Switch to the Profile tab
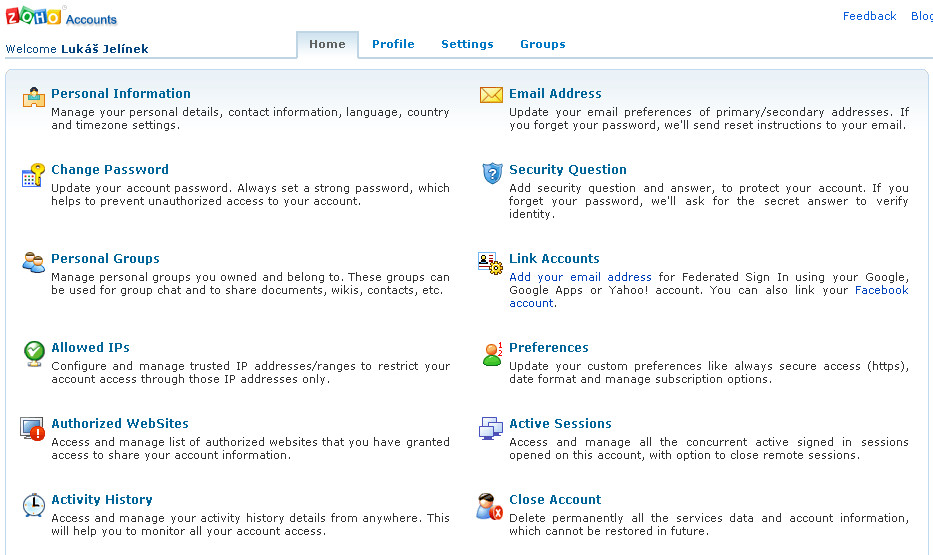The image size is (933, 555). (393, 44)
